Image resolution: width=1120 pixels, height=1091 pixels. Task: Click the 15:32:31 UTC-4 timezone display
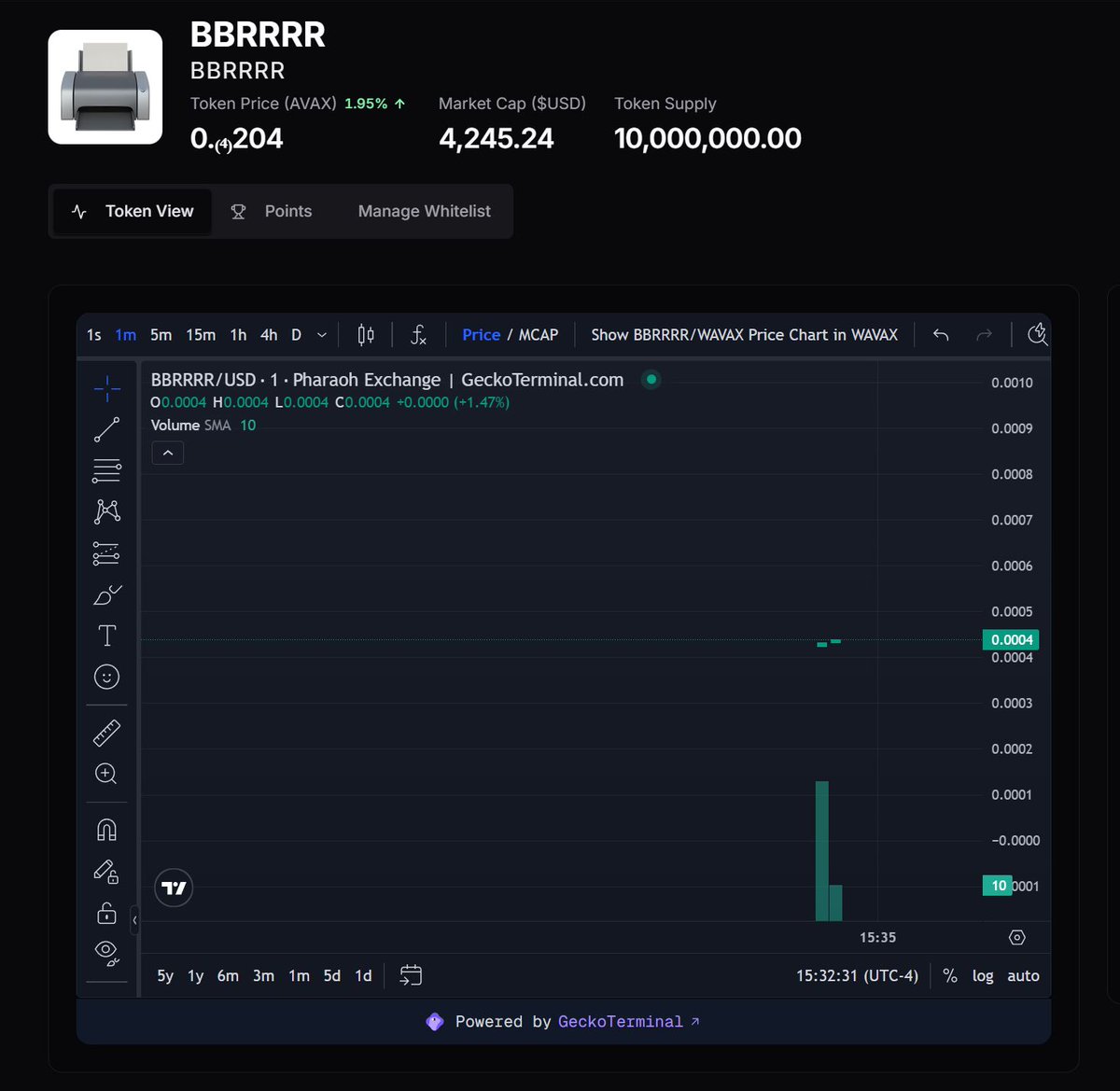tap(856, 975)
